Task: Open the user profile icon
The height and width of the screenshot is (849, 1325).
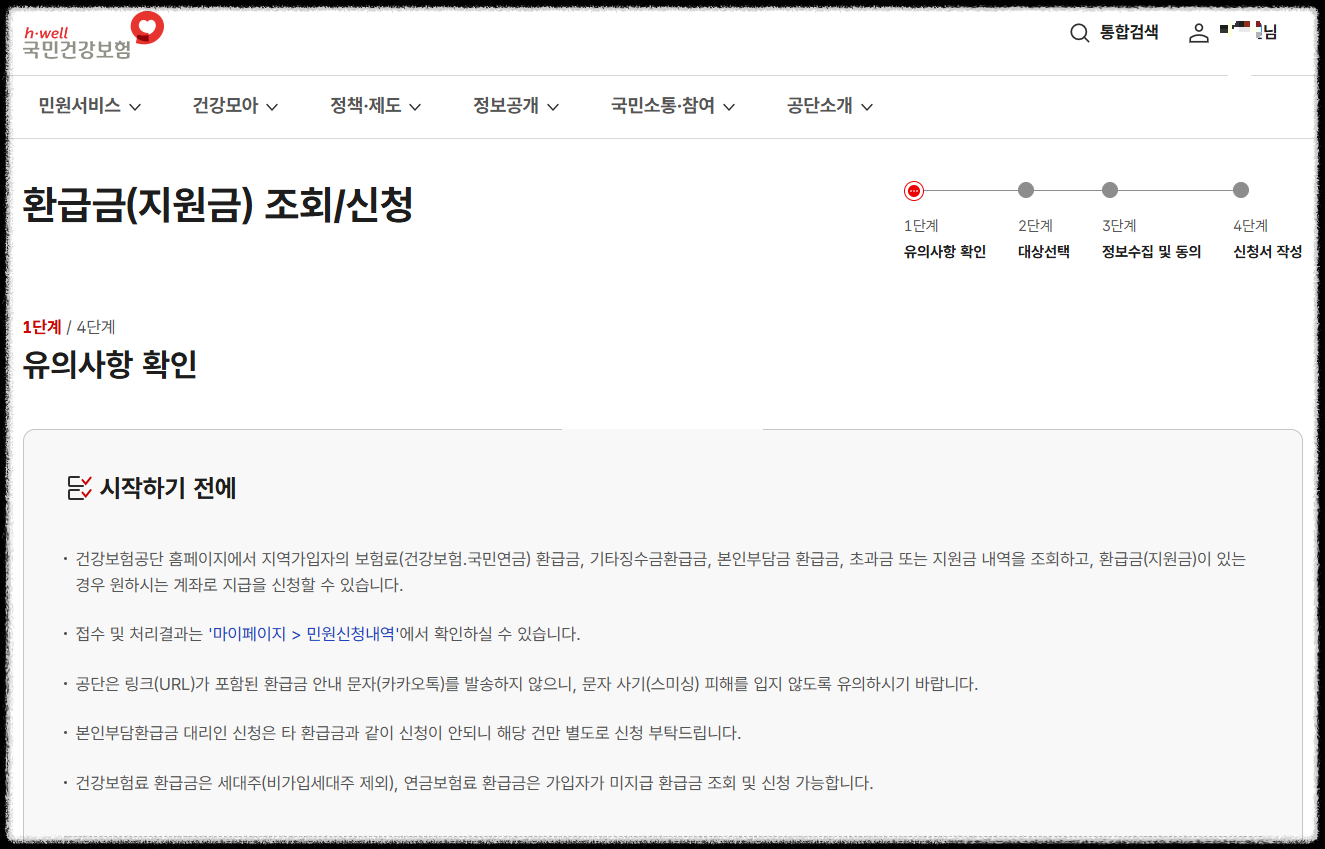Action: [1199, 33]
